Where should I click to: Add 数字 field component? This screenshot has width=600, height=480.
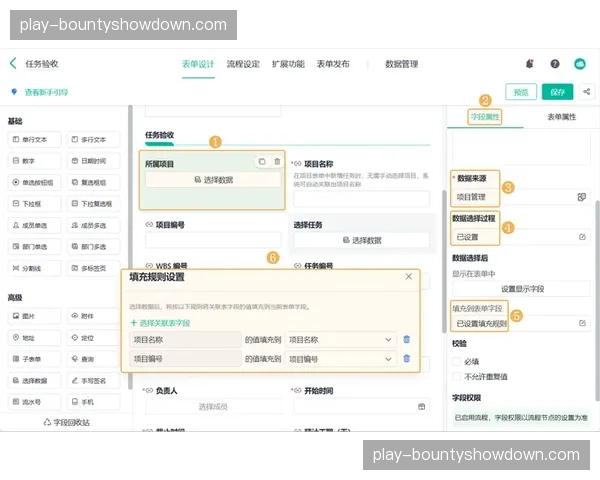coord(34,161)
